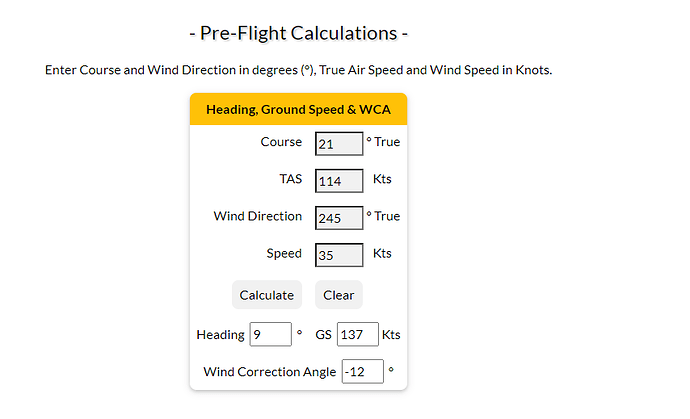Click the Course input field
Viewport: 690px width, 419px height.
[338, 144]
